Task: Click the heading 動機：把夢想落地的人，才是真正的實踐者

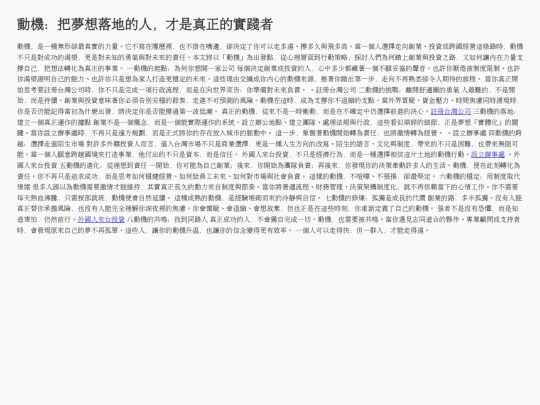Action: click(x=145, y=24)
